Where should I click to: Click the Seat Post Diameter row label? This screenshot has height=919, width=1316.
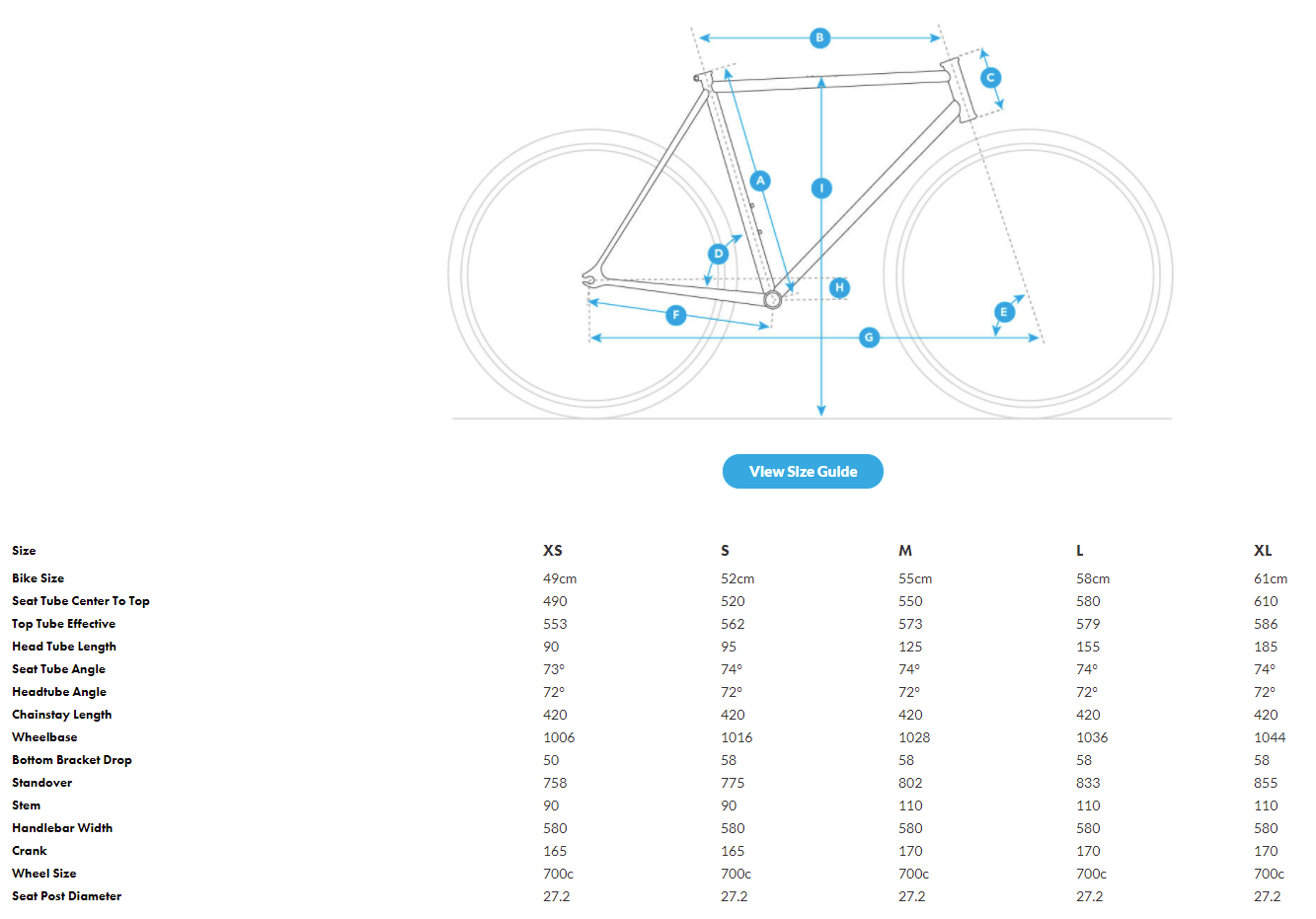point(67,896)
